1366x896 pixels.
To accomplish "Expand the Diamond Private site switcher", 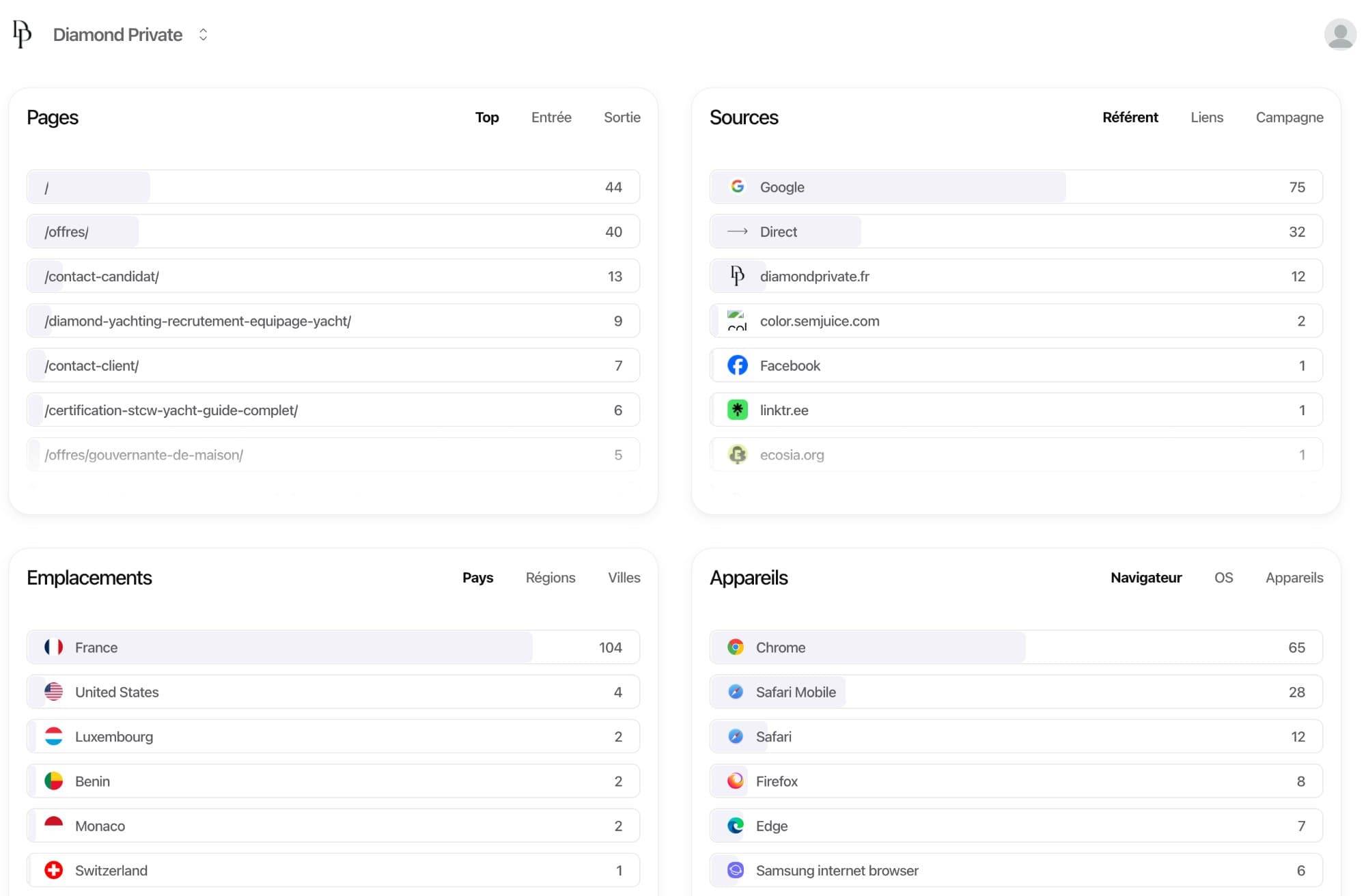I will point(203,35).
